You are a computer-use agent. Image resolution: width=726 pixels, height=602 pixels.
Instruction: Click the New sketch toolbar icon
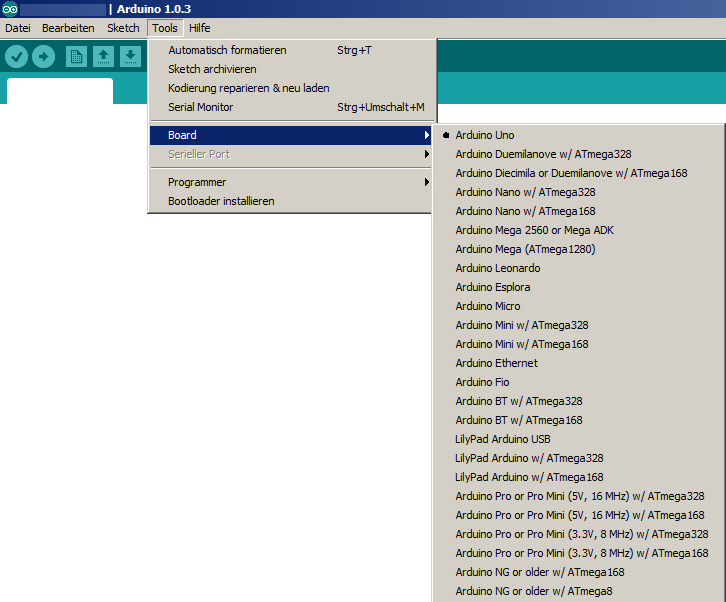(76, 57)
